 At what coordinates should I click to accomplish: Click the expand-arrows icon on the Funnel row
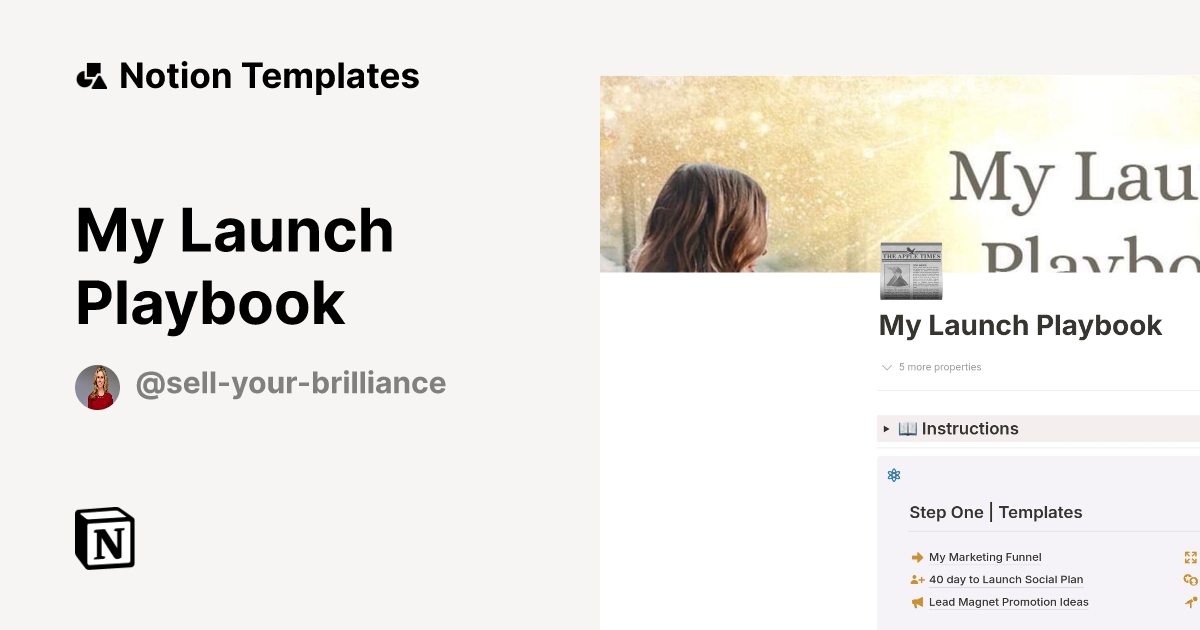1190,557
